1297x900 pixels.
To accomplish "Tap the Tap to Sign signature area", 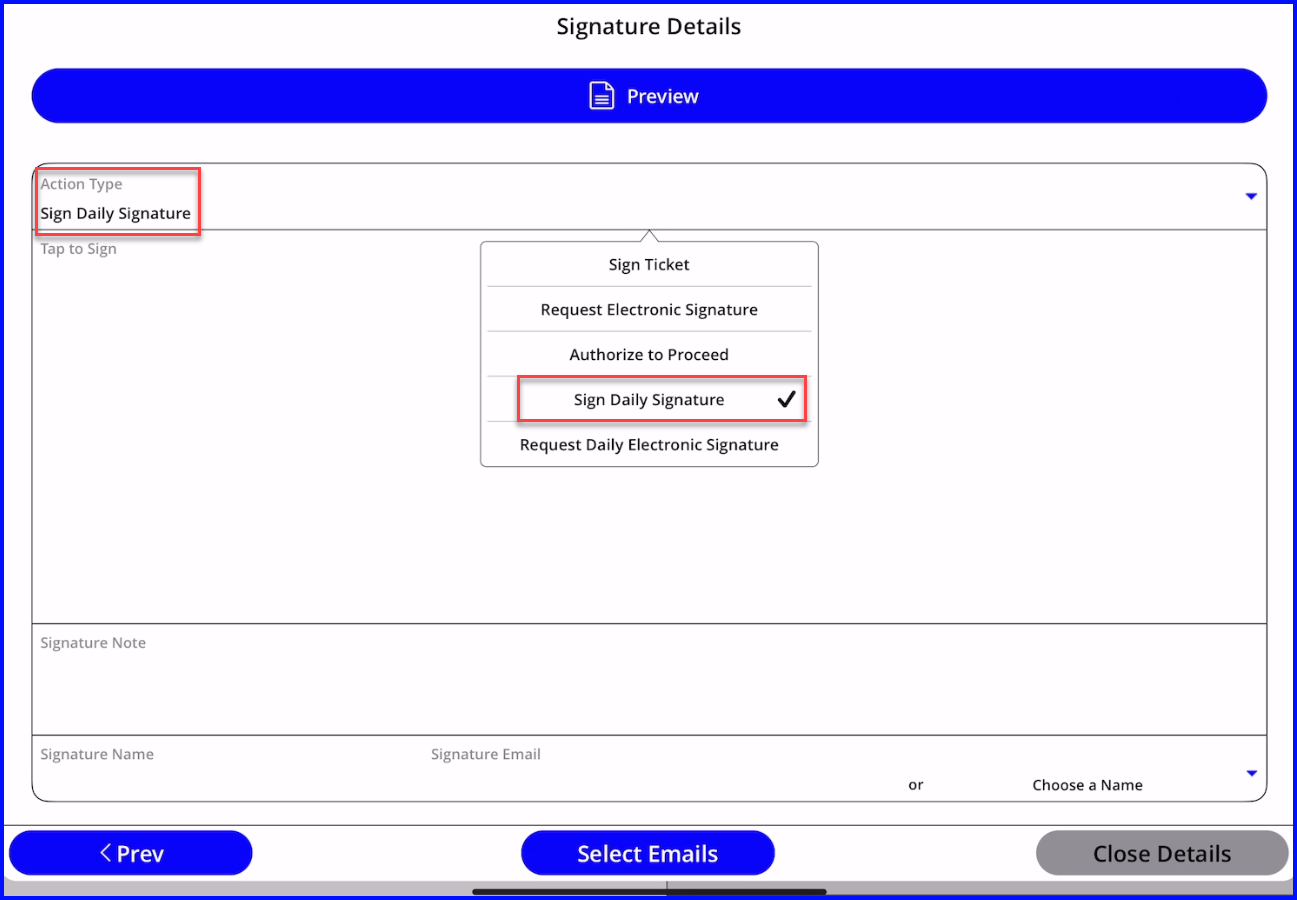I will click(649, 427).
